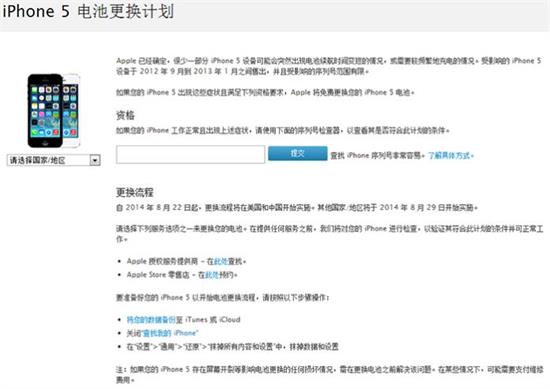Viewport: 550px width, 389px height.
Task: Open the 查找我的 iPhone link
Action: click(x=170, y=333)
